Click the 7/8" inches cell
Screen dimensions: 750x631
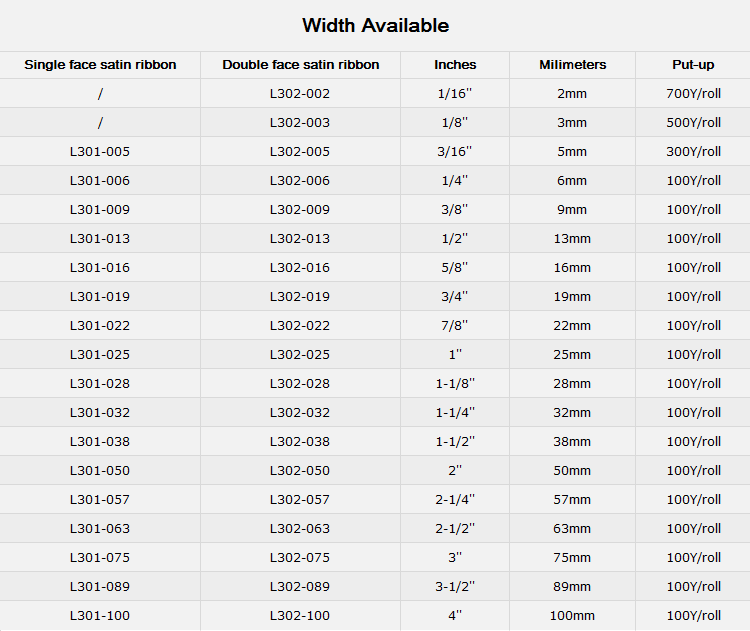(455, 325)
